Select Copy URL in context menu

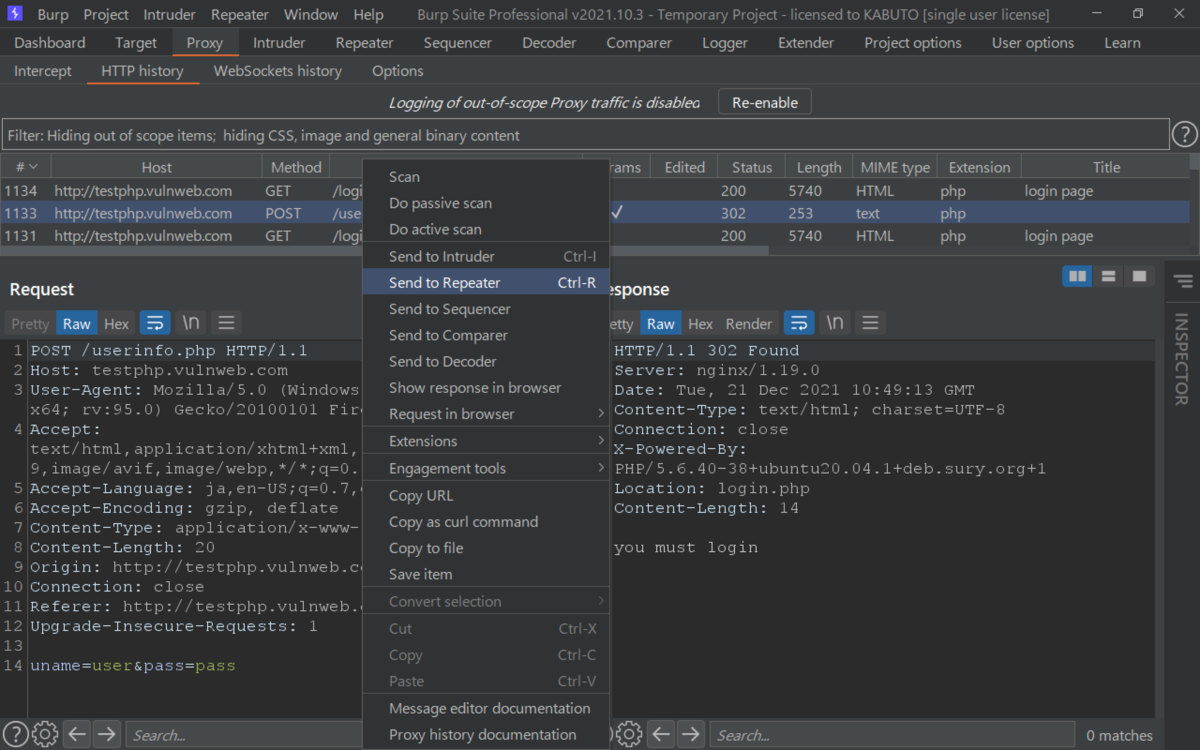[x=486, y=495]
